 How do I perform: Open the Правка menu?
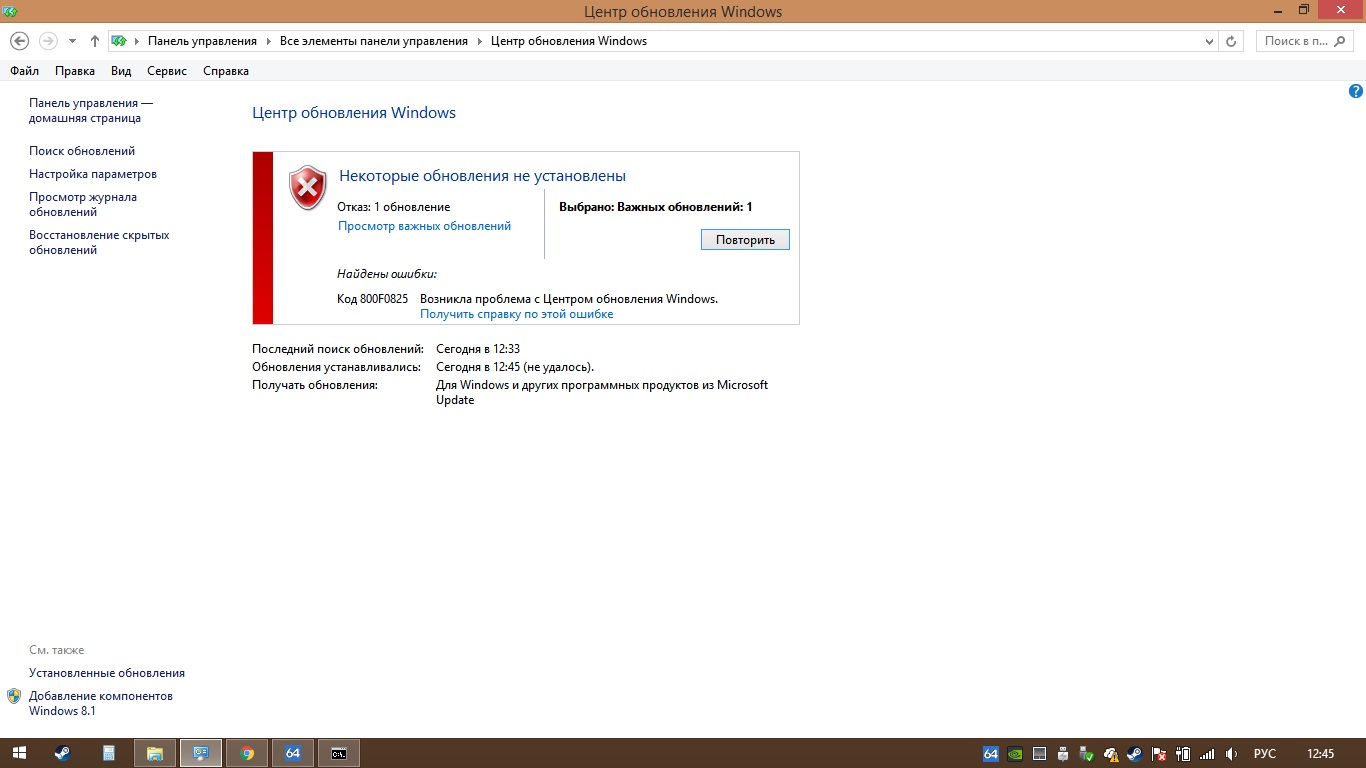click(75, 71)
